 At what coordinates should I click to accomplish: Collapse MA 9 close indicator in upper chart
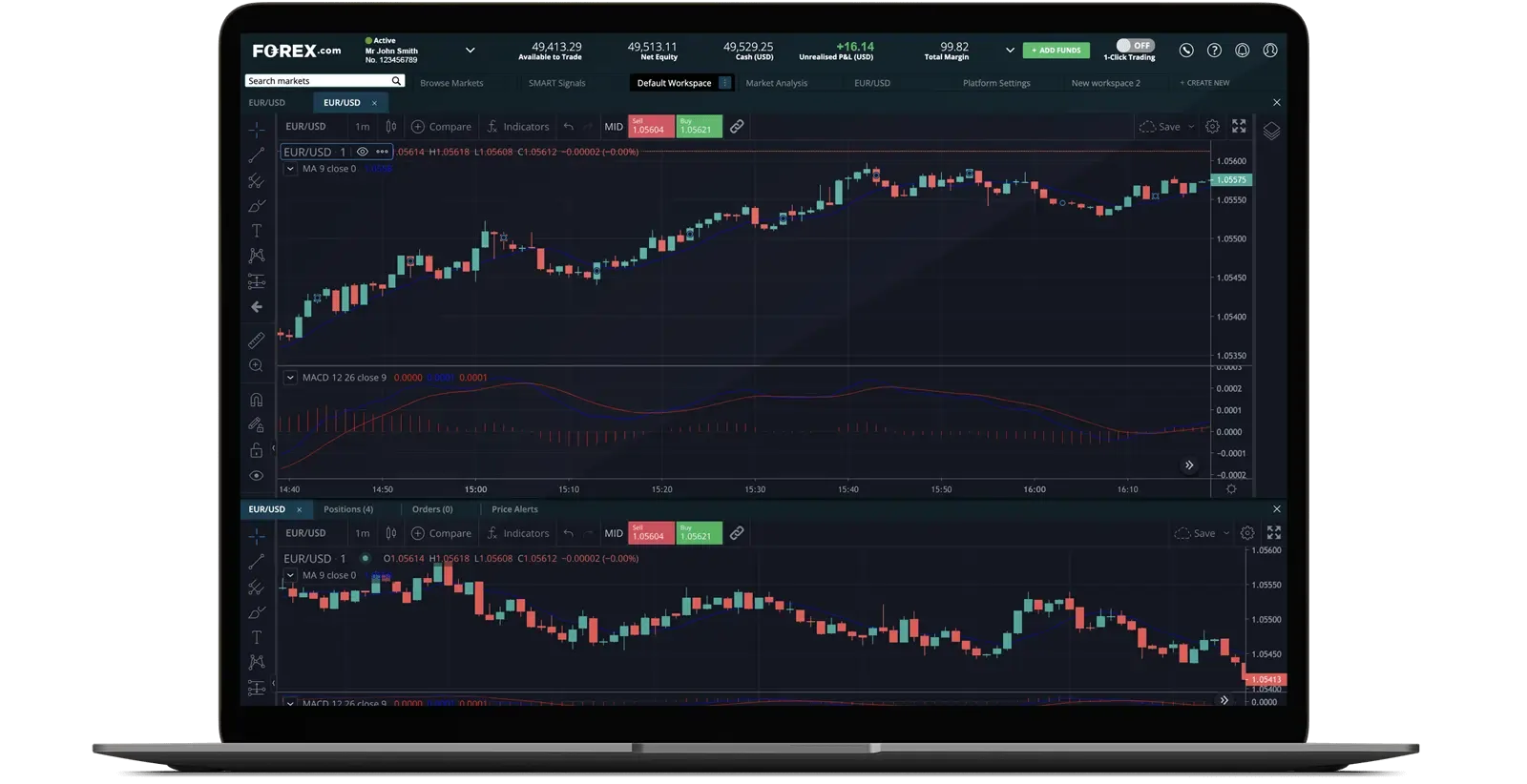coord(290,169)
